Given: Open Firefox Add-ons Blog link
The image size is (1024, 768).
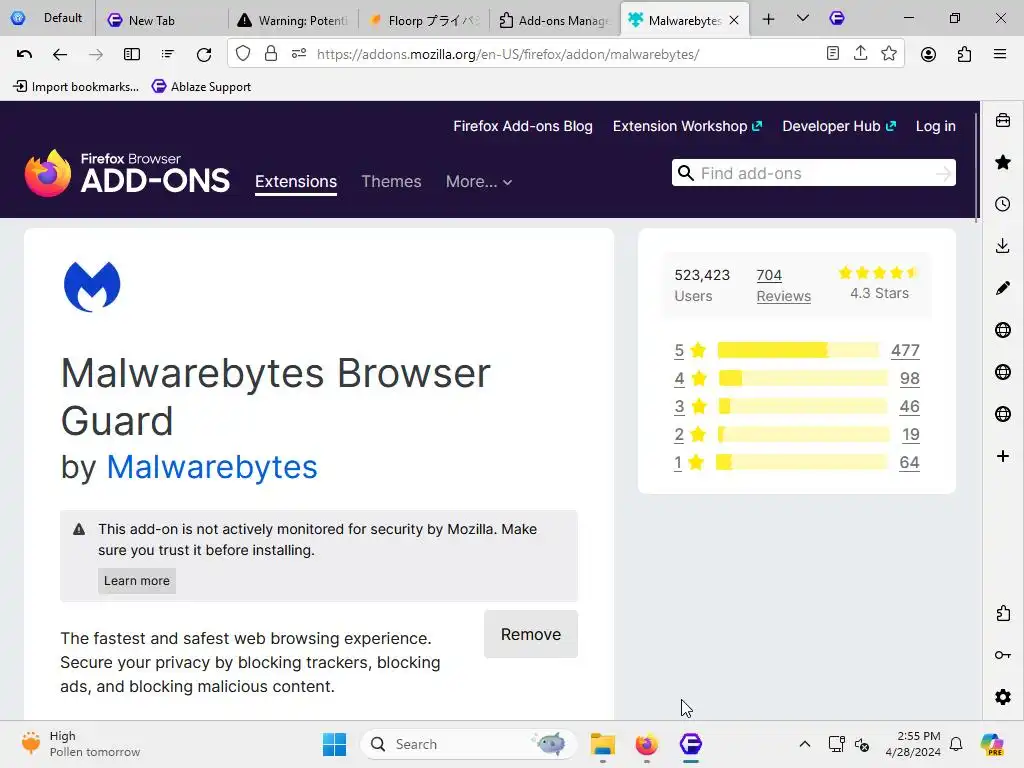Looking at the screenshot, I should click(523, 126).
